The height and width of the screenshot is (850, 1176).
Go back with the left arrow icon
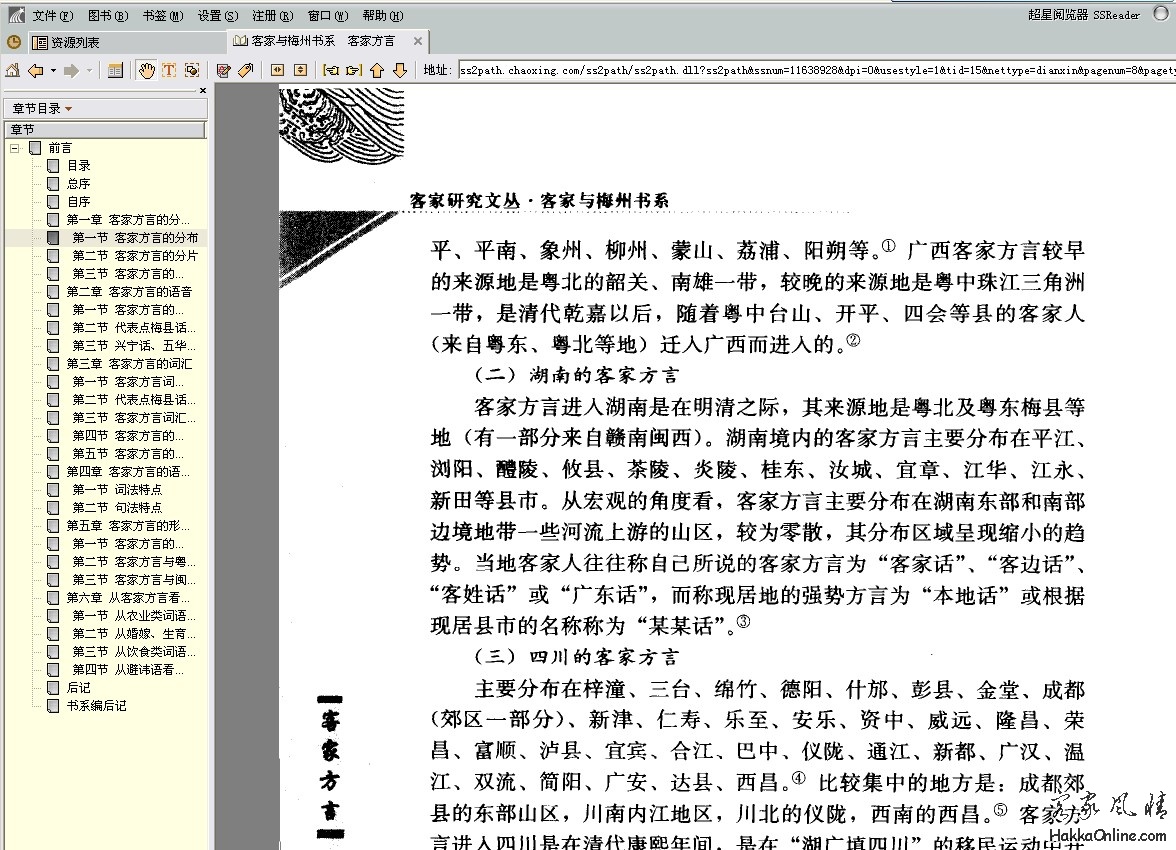[x=35, y=70]
